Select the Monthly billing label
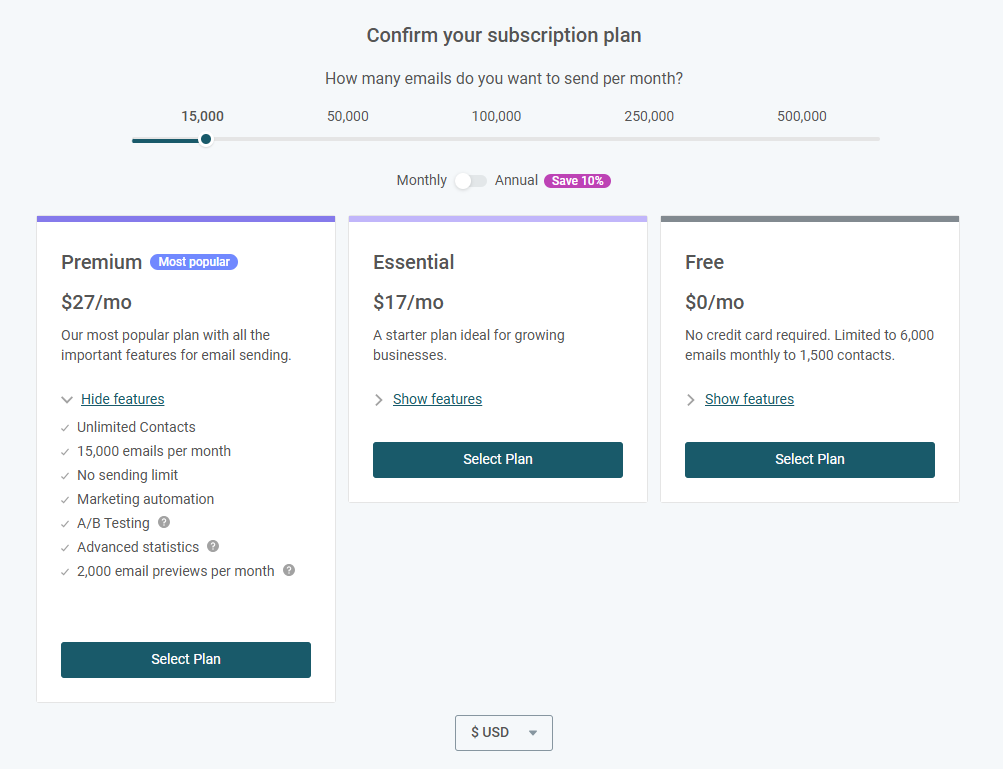This screenshot has width=1003, height=771. 422,180
